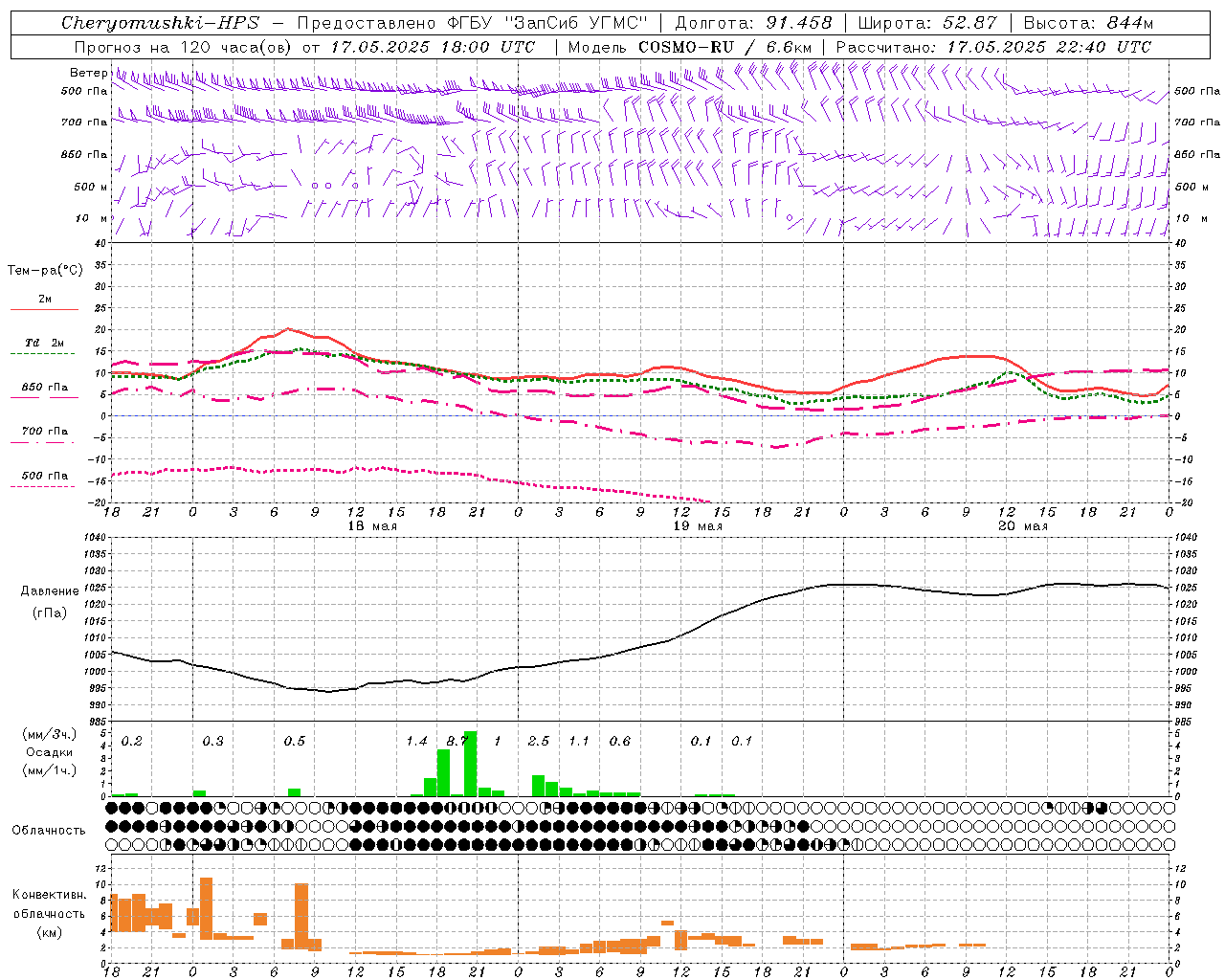This screenshot has height=980, width=1225.
Task: Click the Тем-ра(°C) axis title
Action: coord(45,271)
